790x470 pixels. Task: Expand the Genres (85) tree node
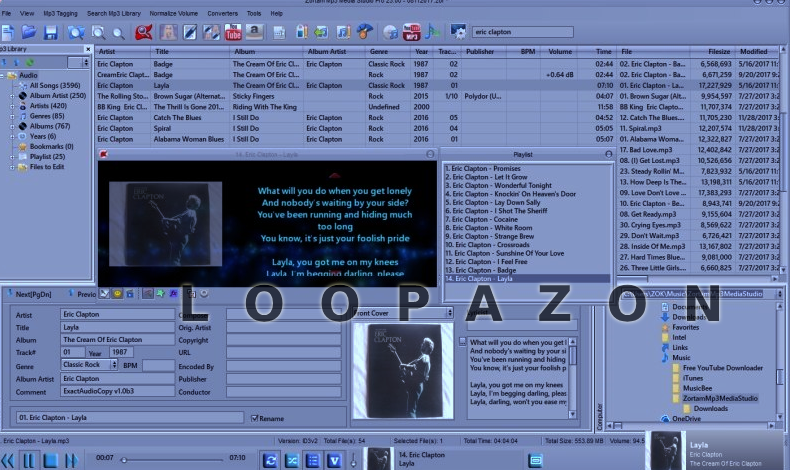coord(12,116)
